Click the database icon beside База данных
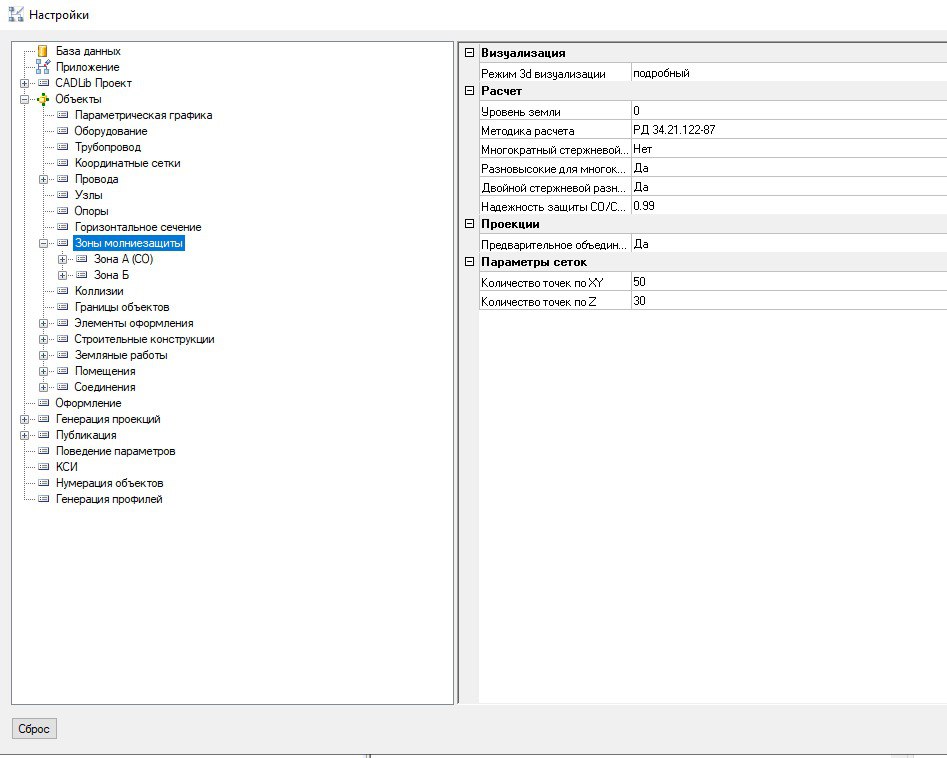 click(x=43, y=51)
